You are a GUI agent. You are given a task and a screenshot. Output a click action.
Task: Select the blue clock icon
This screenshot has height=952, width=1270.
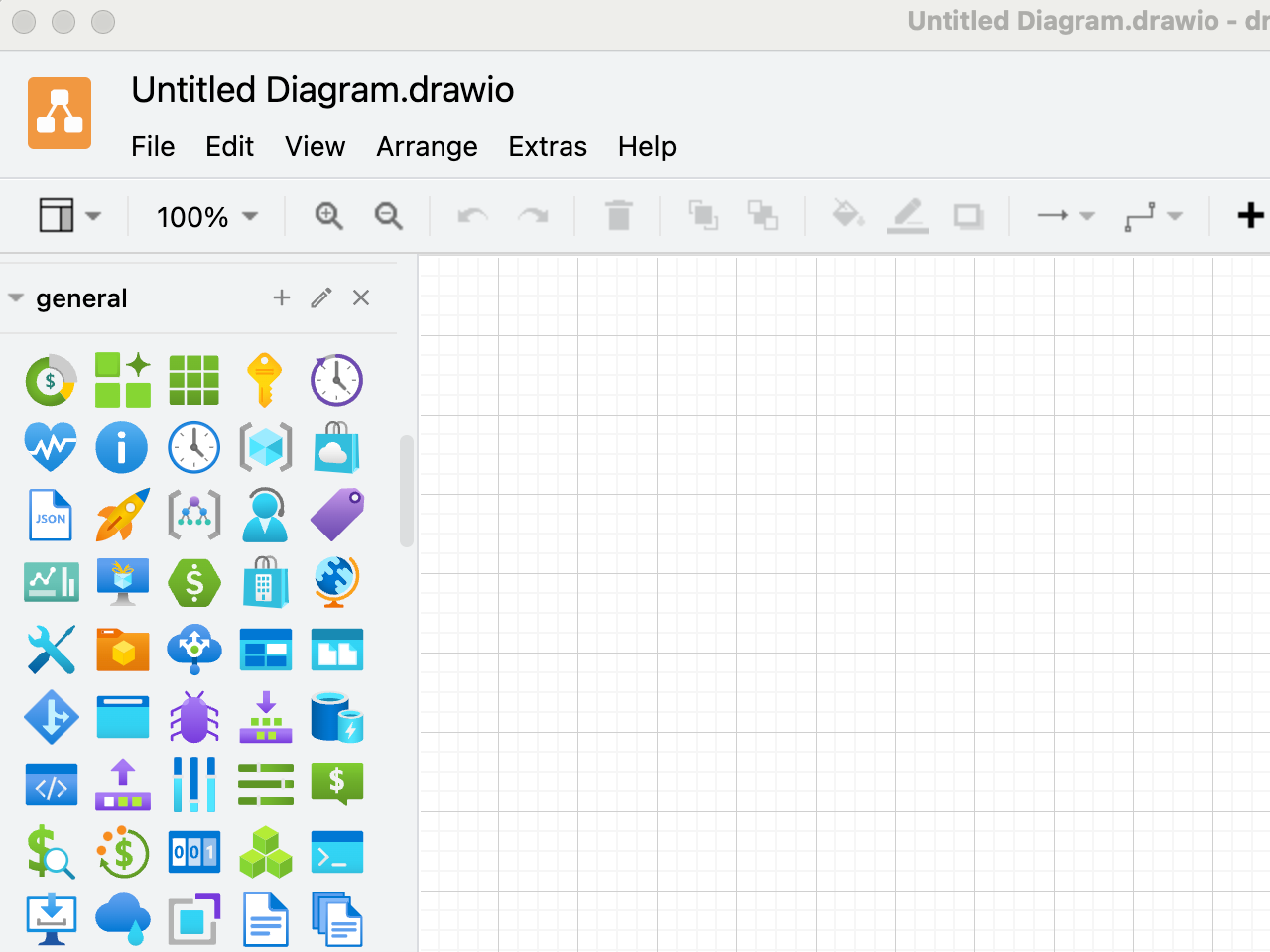[193, 447]
